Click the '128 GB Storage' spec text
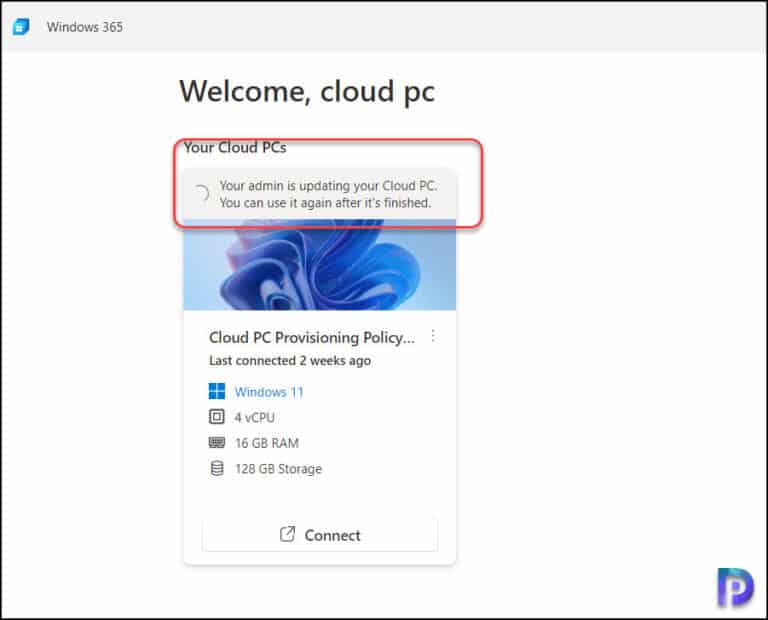Viewport: 768px width, 620px height. (278, 469)
